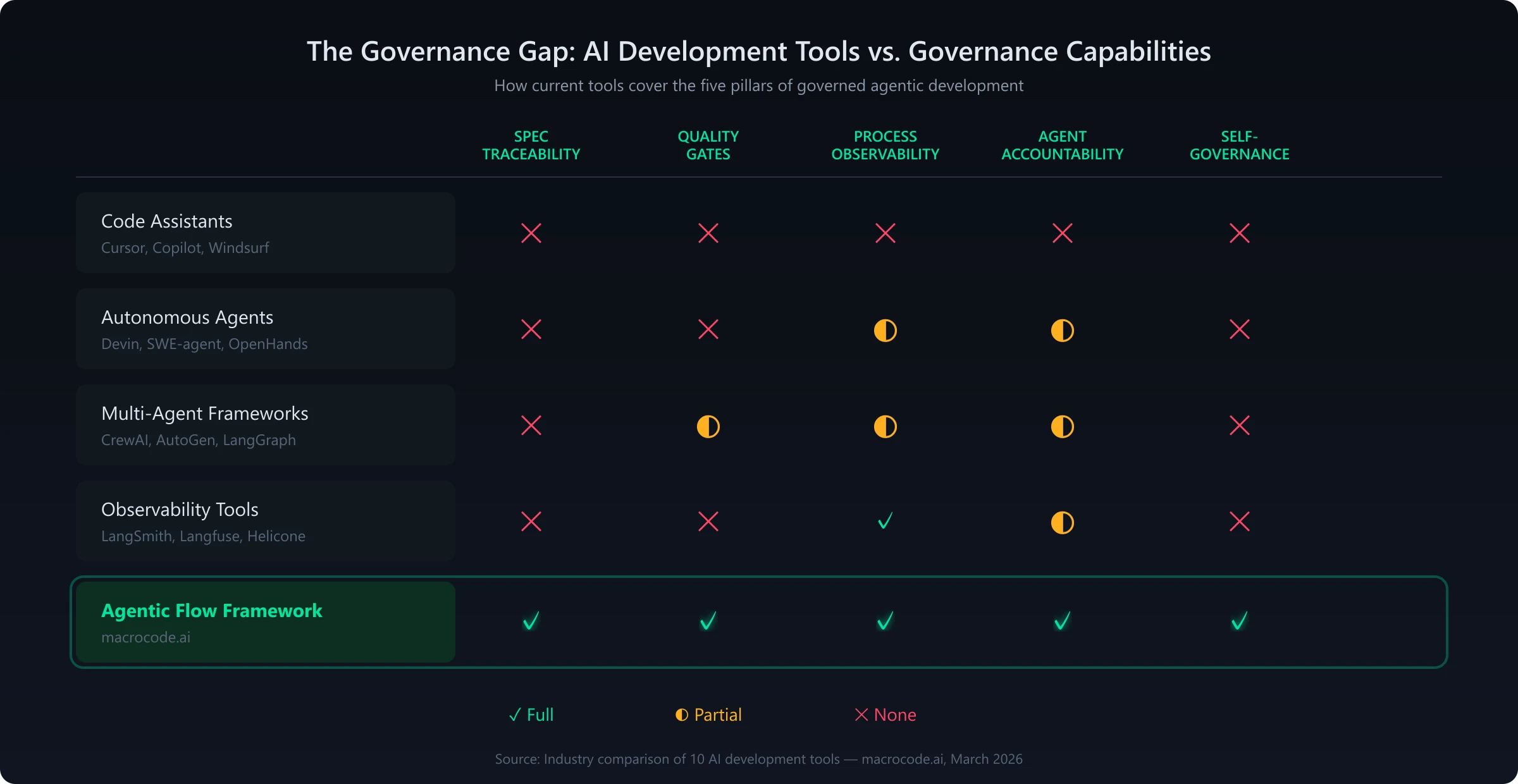The image size is (1518, 784).
Task: Click Code Assistants Self-Governance X mark
Action: point(1240,233)
